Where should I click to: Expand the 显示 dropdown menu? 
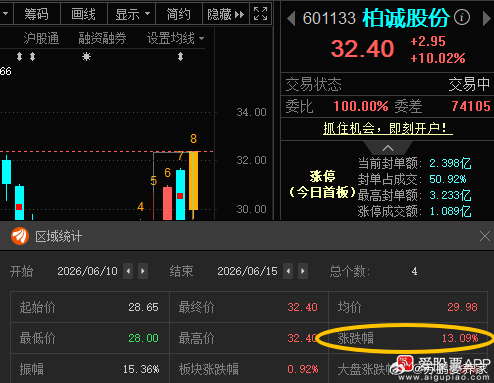132,14
